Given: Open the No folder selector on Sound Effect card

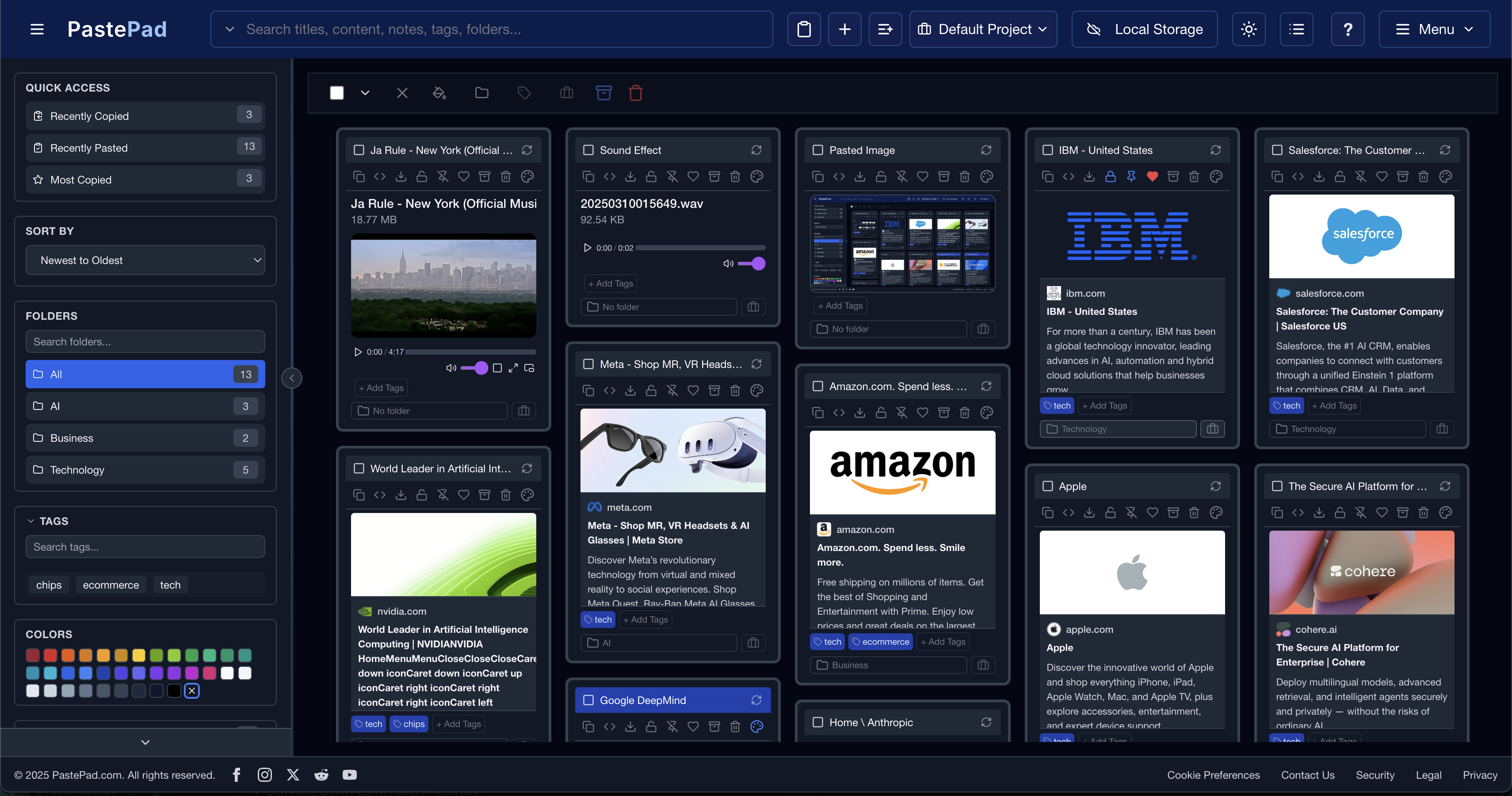Looking at the screenshot, I should coord(659,307).
